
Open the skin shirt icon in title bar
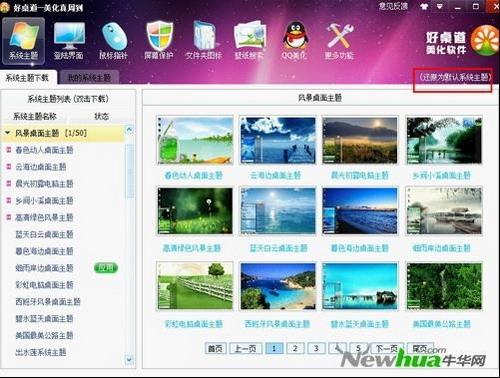tap(424, 6)
